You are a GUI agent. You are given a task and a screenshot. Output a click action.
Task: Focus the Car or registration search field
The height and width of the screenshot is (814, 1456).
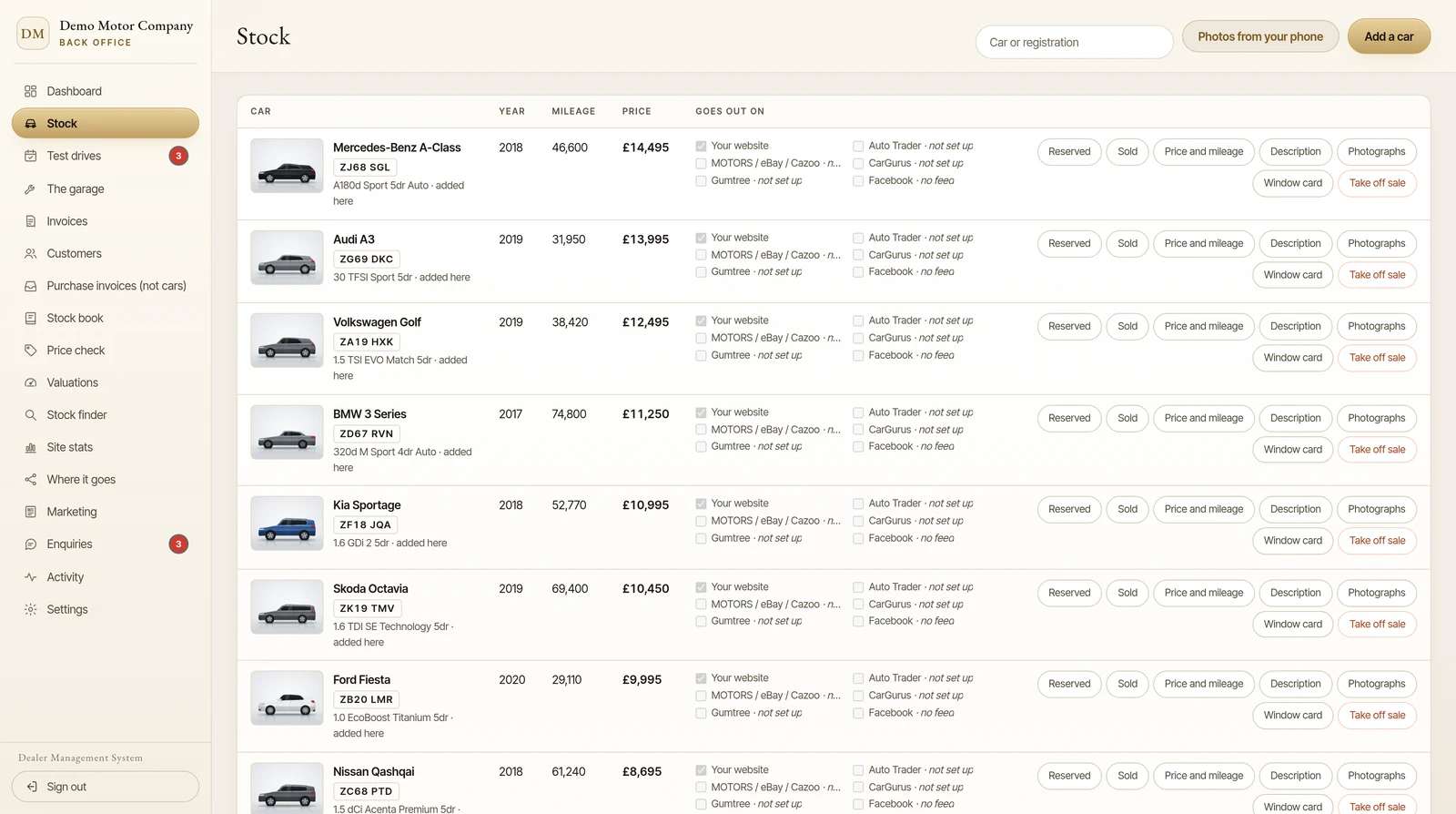[x=1075, y=43]
